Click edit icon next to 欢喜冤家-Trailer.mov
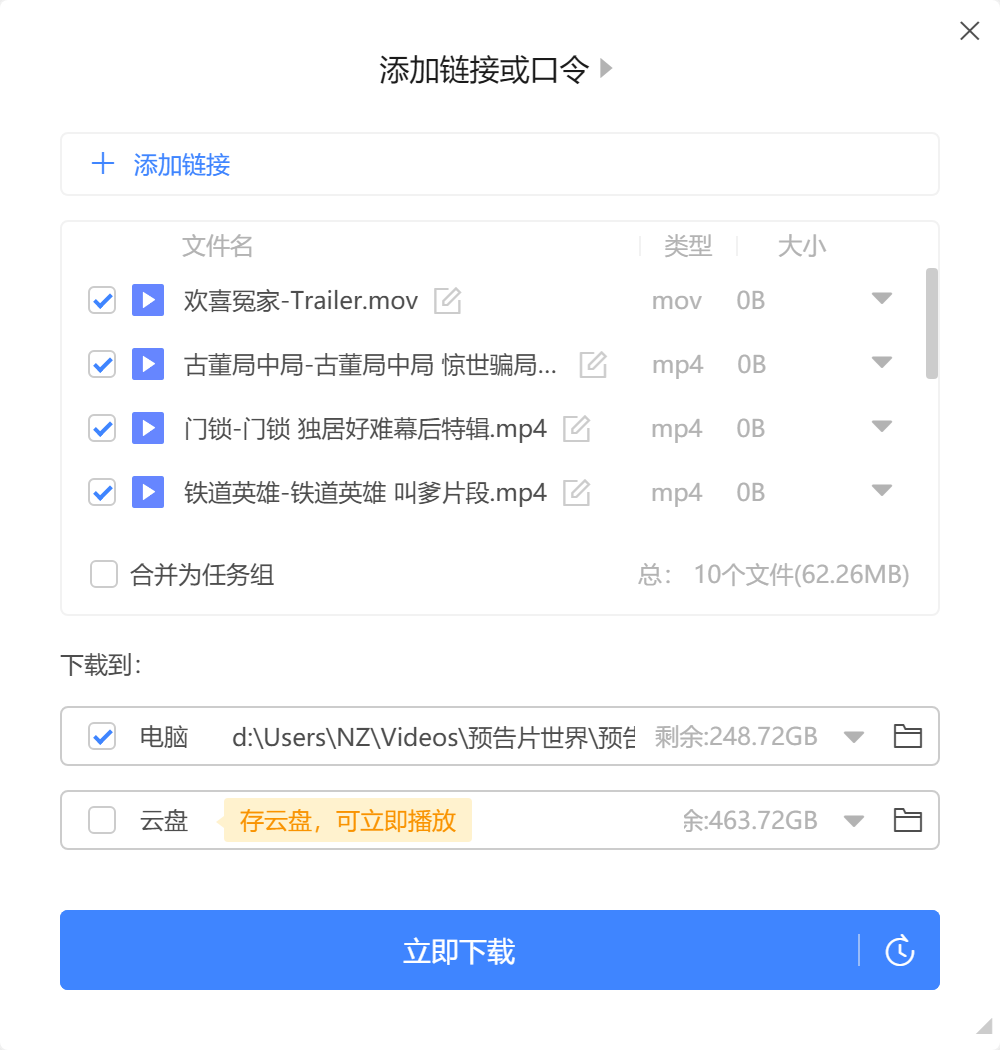Screen dimensions: 1000x1050 tap(447, 300)
